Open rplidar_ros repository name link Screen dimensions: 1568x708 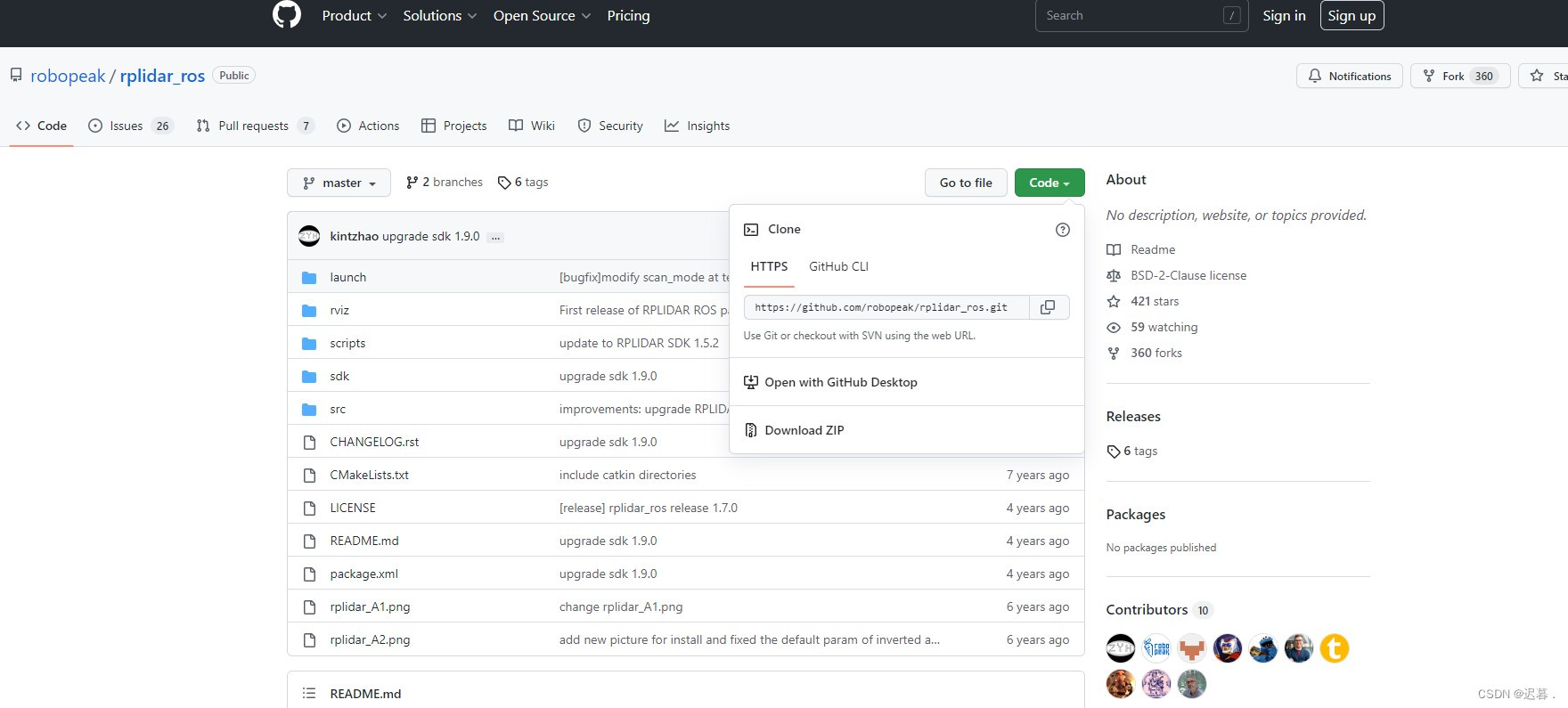click(x=162, y=76)
